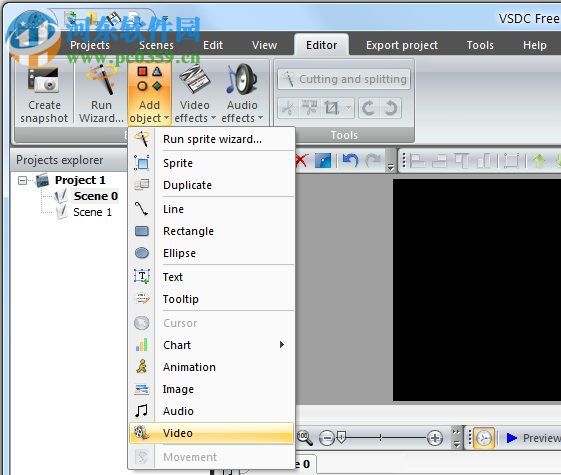The image size is (561, 475).
Task: Click the Sprite icon in the menu
Action: pyautogui.click(x=142, y=163)
